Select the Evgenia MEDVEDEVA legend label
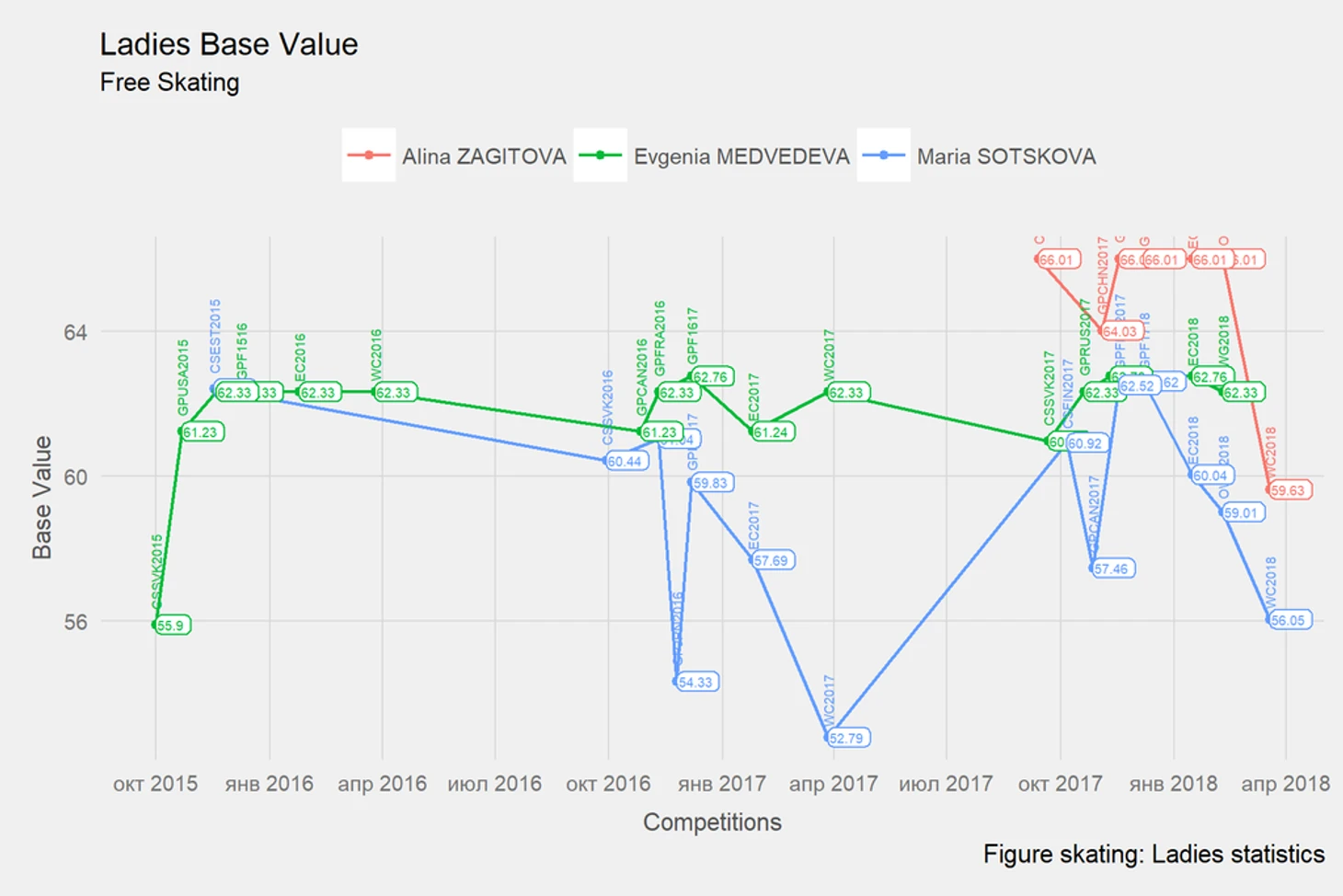The image size is (1343, 896). [x=741, y=156]
